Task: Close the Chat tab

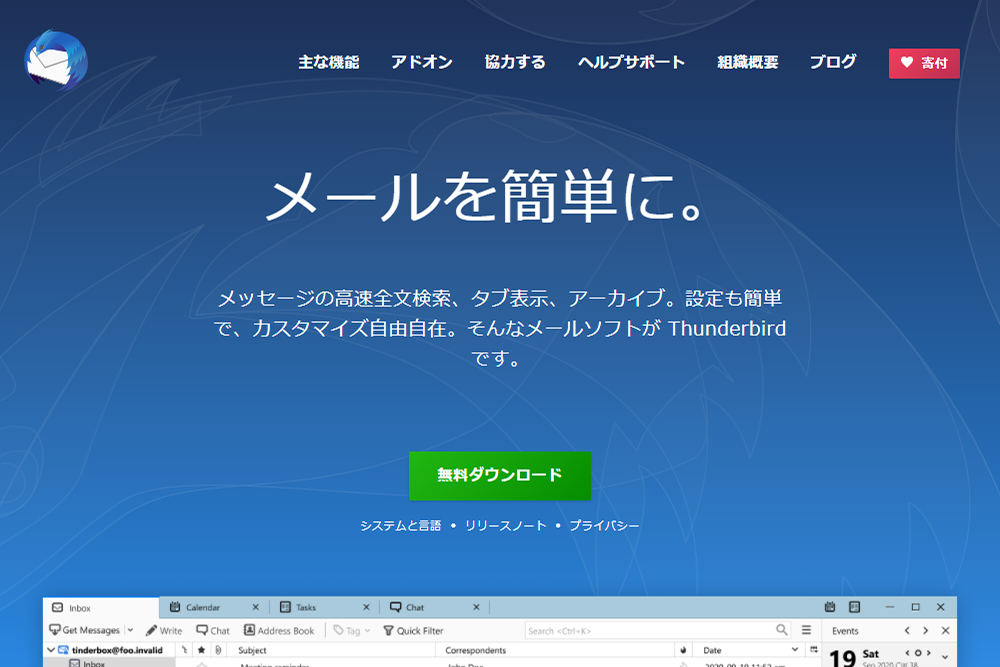Action: [x=476, y=607]
